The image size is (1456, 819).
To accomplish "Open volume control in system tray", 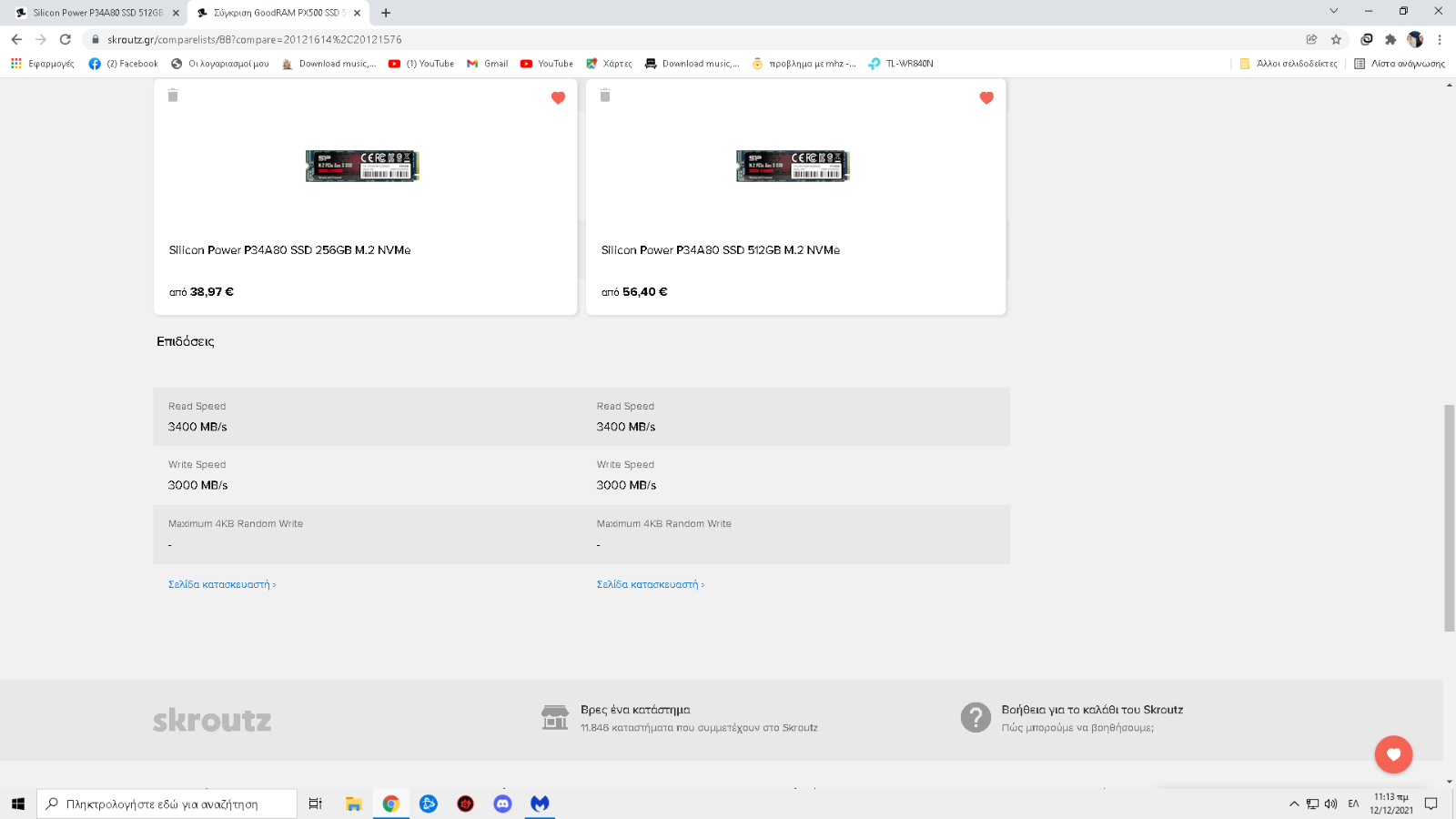I will pyautogui.click(x=1331, y=804).
